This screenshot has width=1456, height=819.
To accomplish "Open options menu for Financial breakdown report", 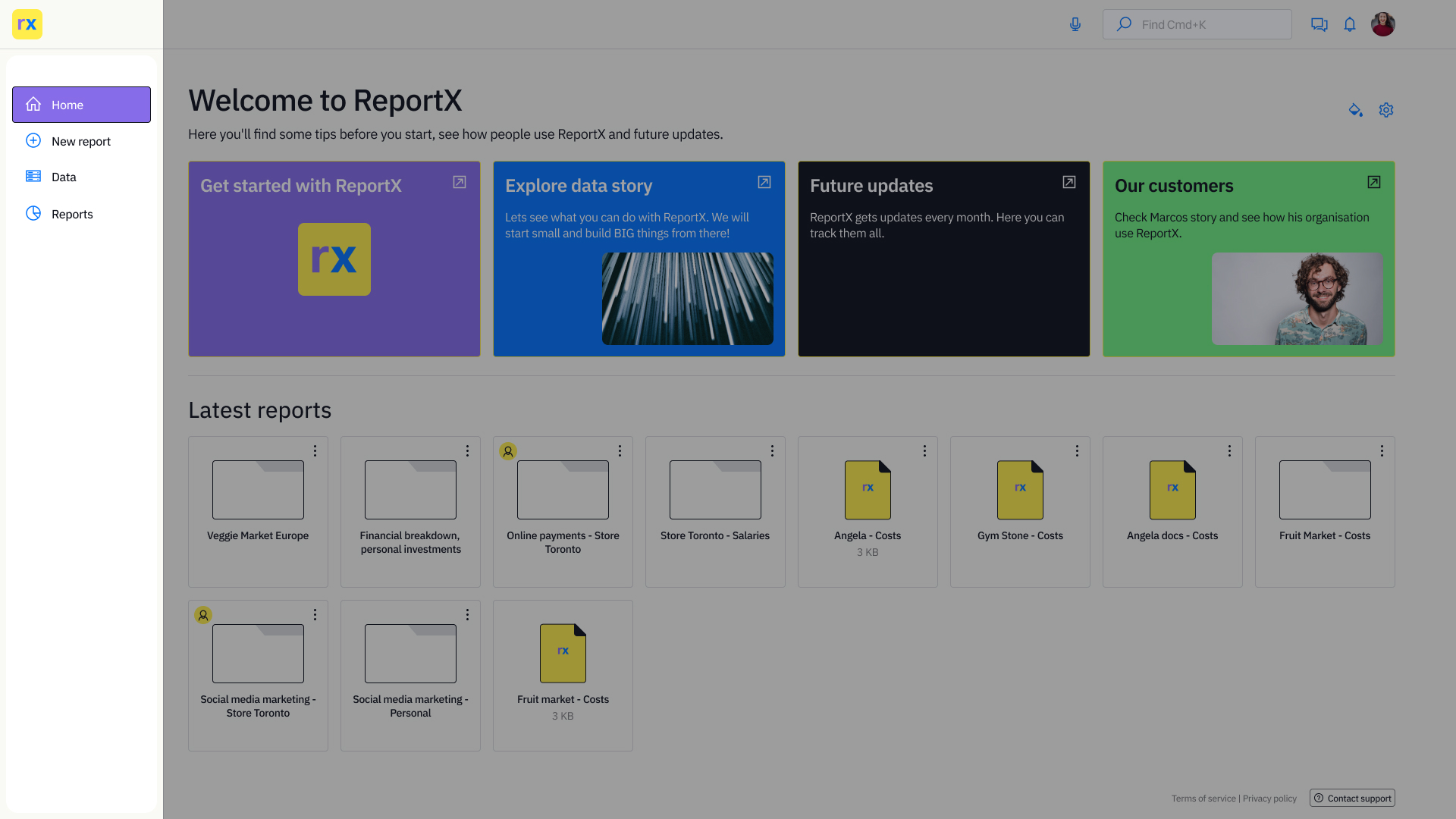I will click(467, 450).
